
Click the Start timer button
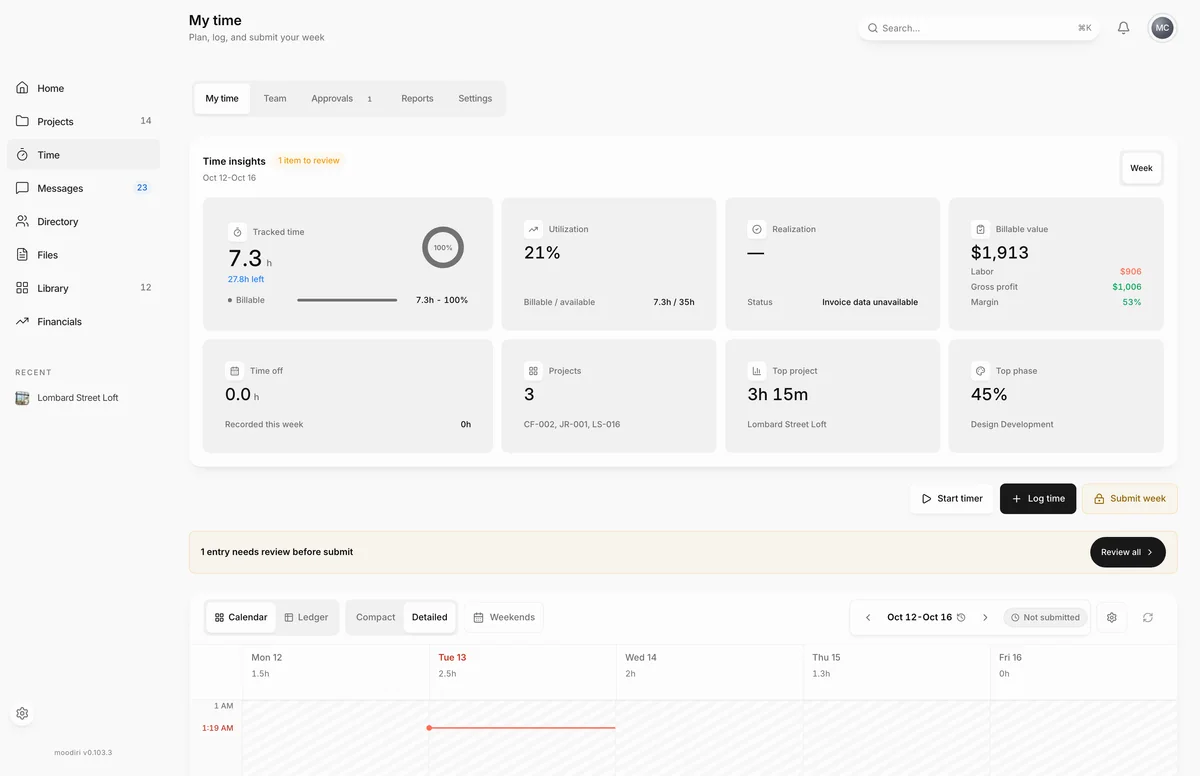(951, 499)
